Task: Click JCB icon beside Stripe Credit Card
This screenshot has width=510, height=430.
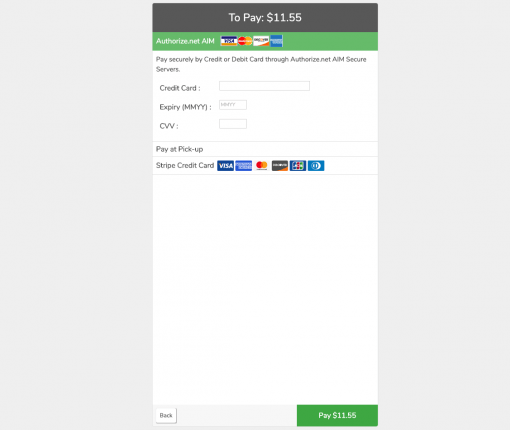Action: (298, 166)
